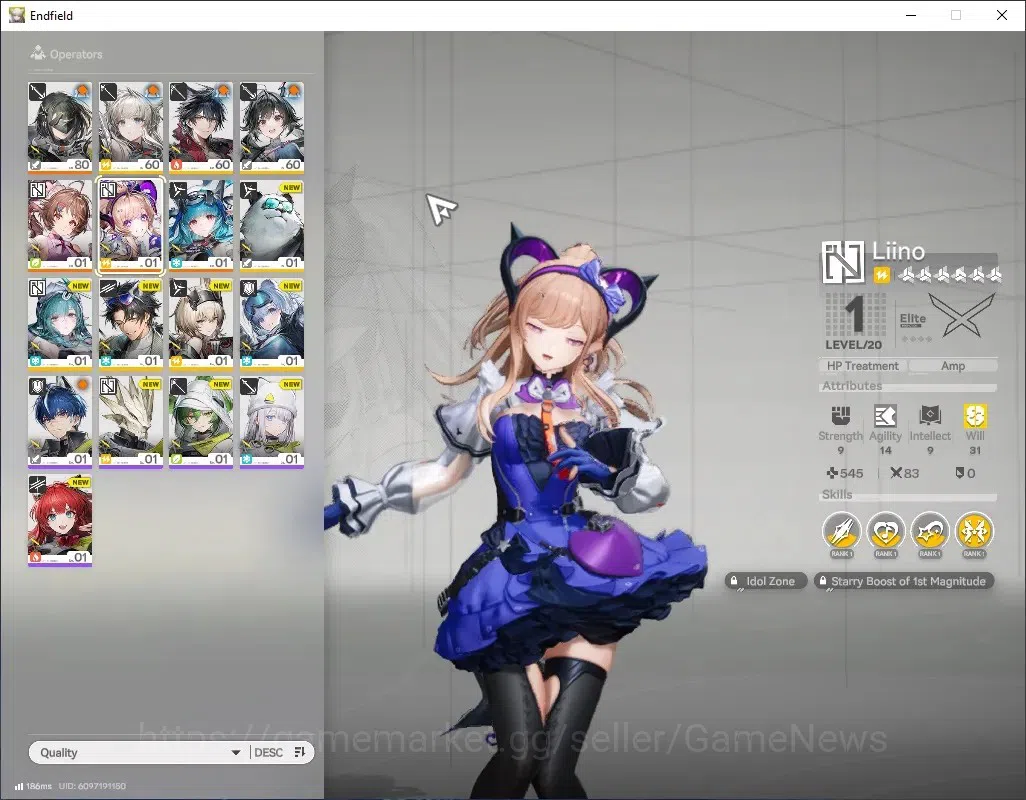Select the blue-haired girl with goggles card

[201, 226]
